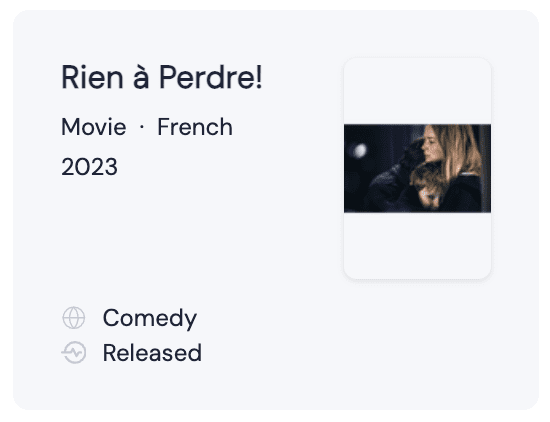
Task: Click the blank area above the poster image
Action: click(417, 91)
